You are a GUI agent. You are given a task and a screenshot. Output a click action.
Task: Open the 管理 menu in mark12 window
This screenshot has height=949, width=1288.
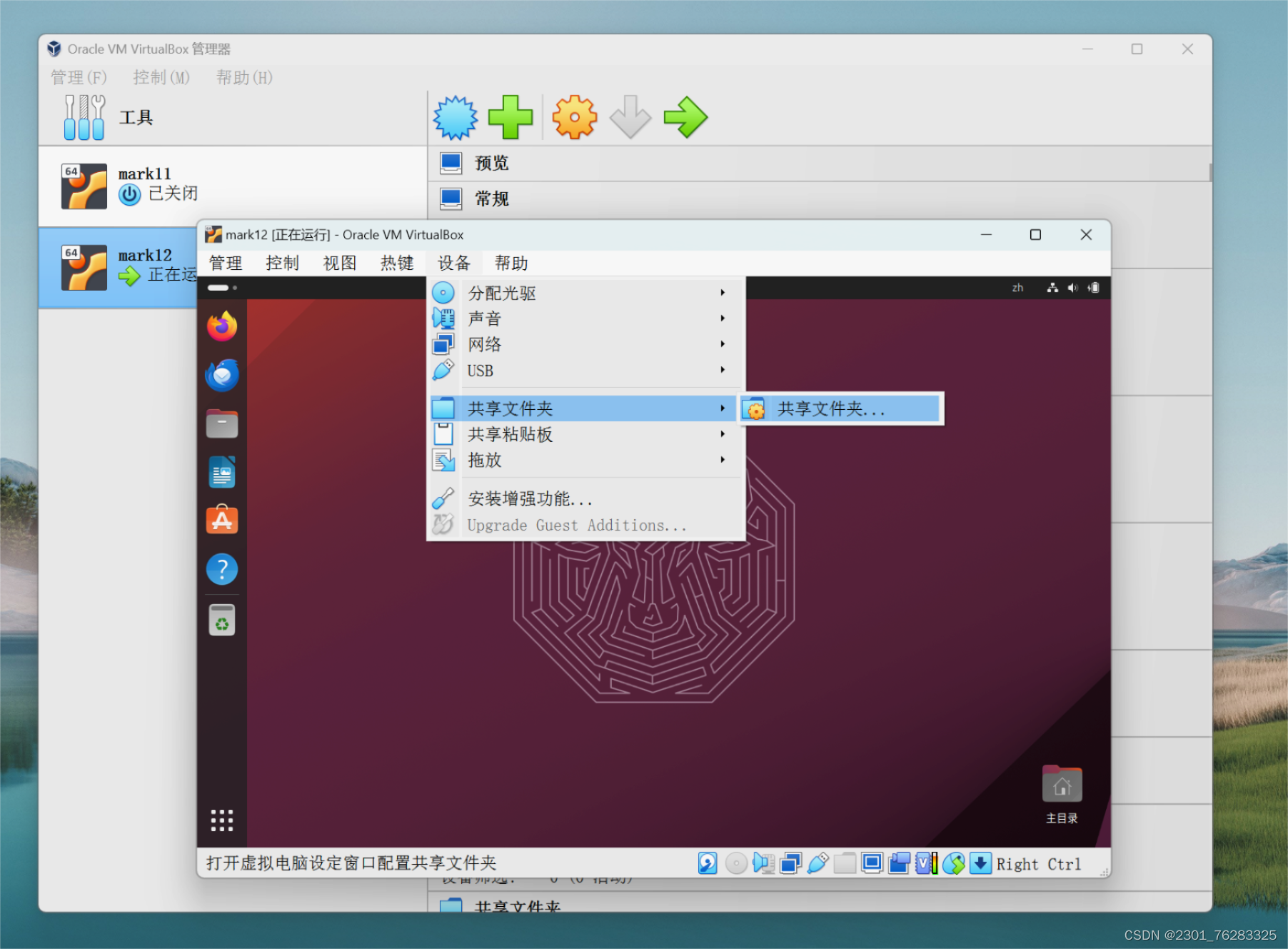[x=226, y=263]
